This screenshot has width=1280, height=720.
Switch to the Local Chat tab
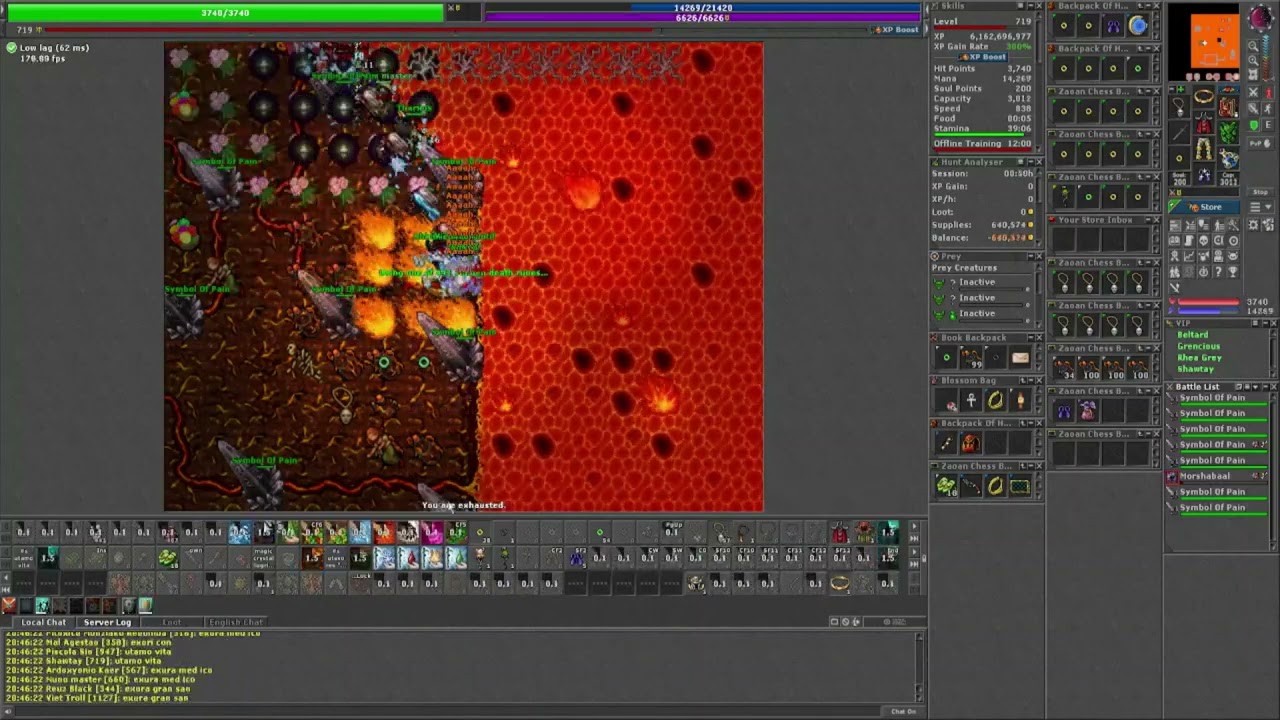click(43, 622)
